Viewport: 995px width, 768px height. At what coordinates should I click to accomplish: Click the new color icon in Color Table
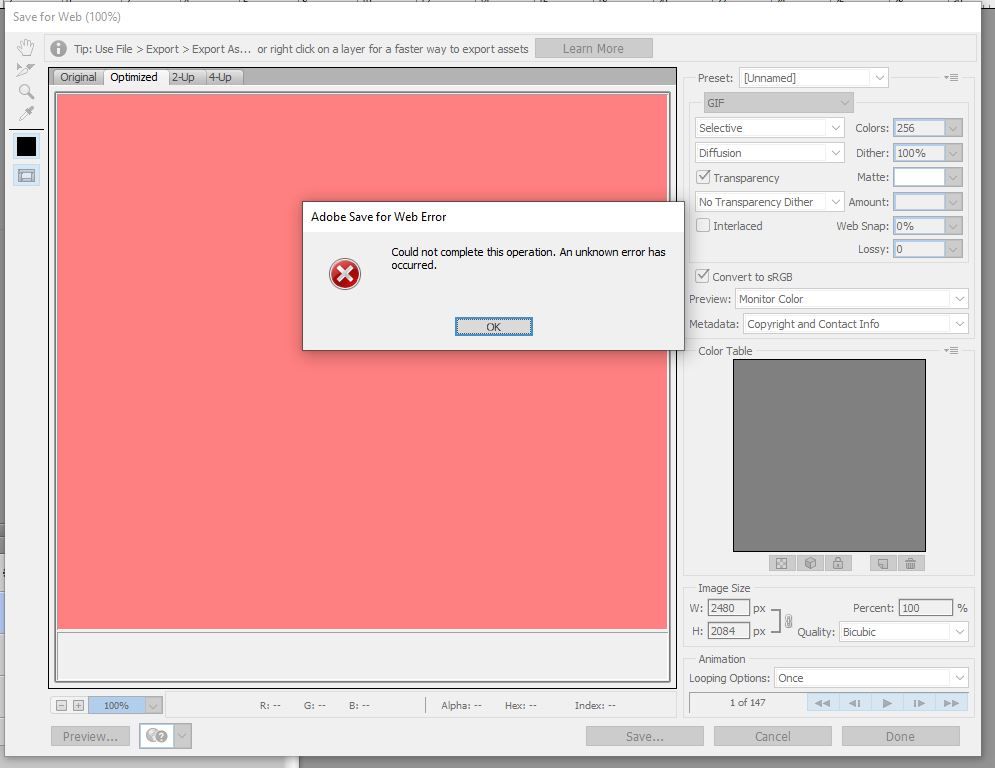point(883,563)
